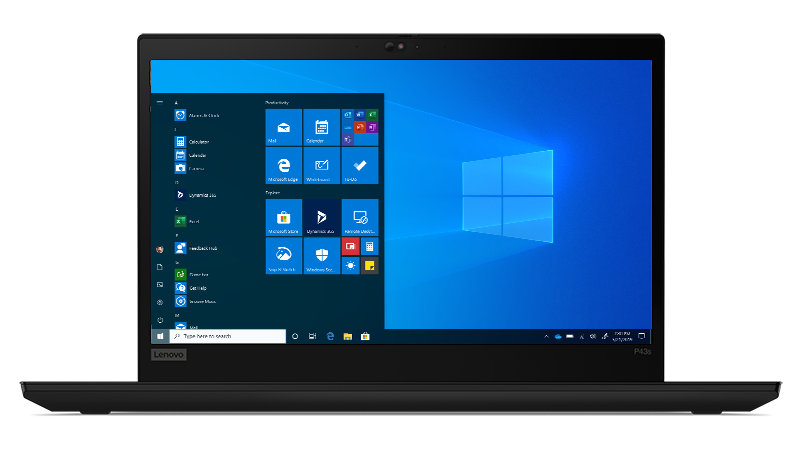Open the small Teams tile in Office group
The image size is (800, 451).
click(x=347, y=139)
